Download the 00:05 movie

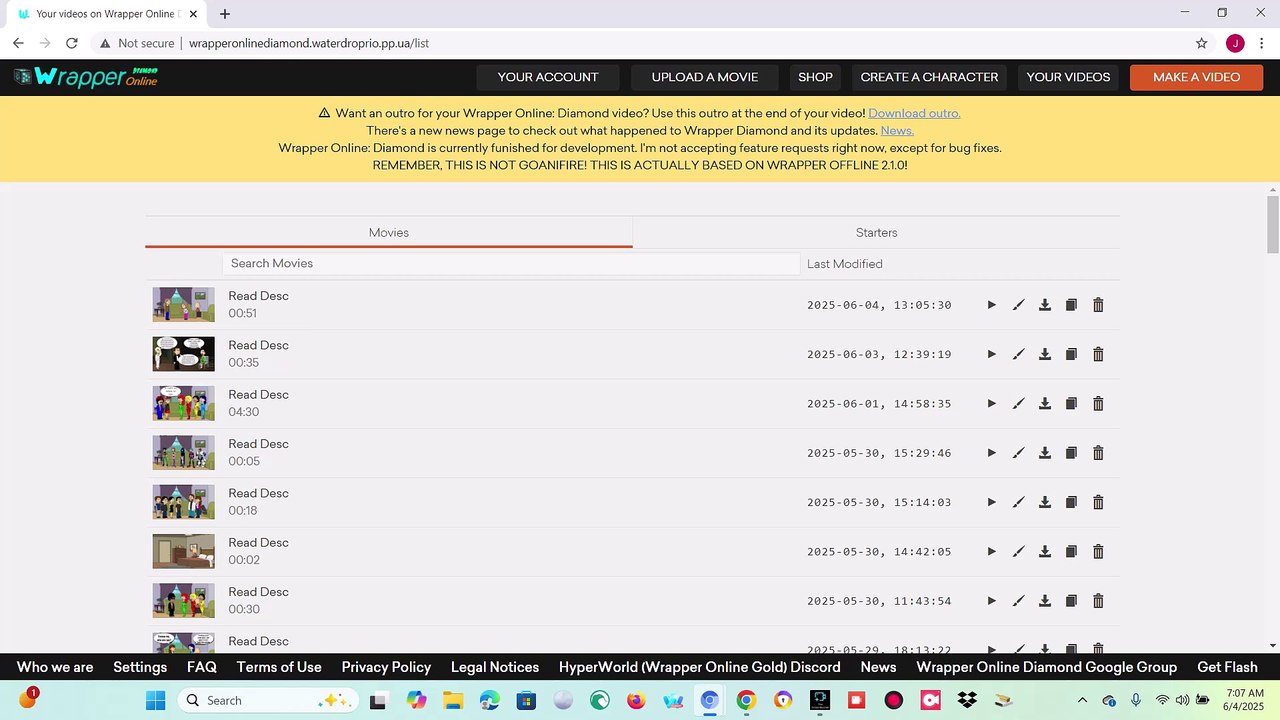click(x=1045, y=453)
